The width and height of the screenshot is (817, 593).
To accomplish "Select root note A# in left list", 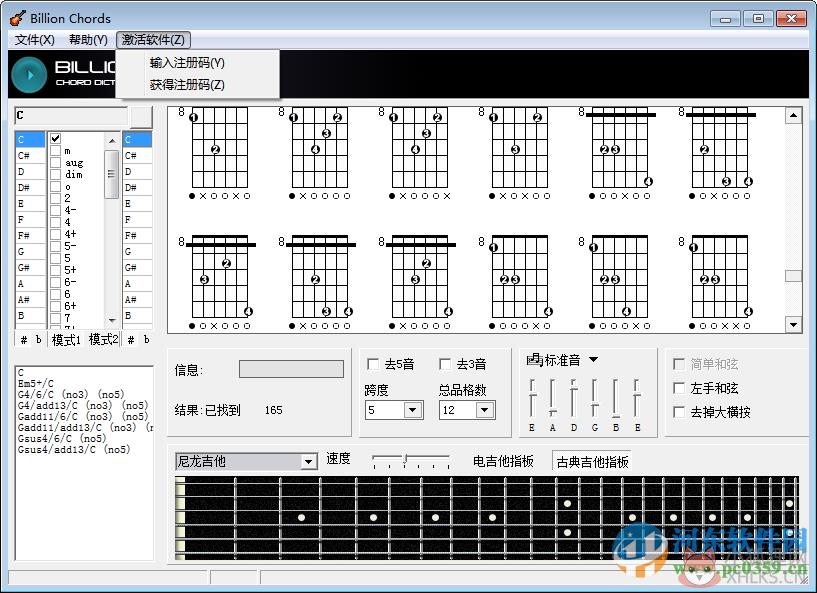I will [30, 299].
